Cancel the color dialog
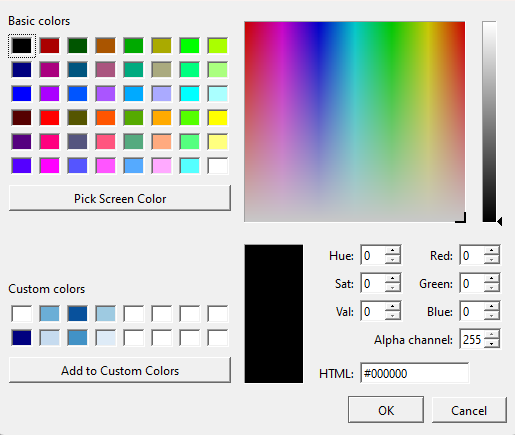 tap(469, 410)
